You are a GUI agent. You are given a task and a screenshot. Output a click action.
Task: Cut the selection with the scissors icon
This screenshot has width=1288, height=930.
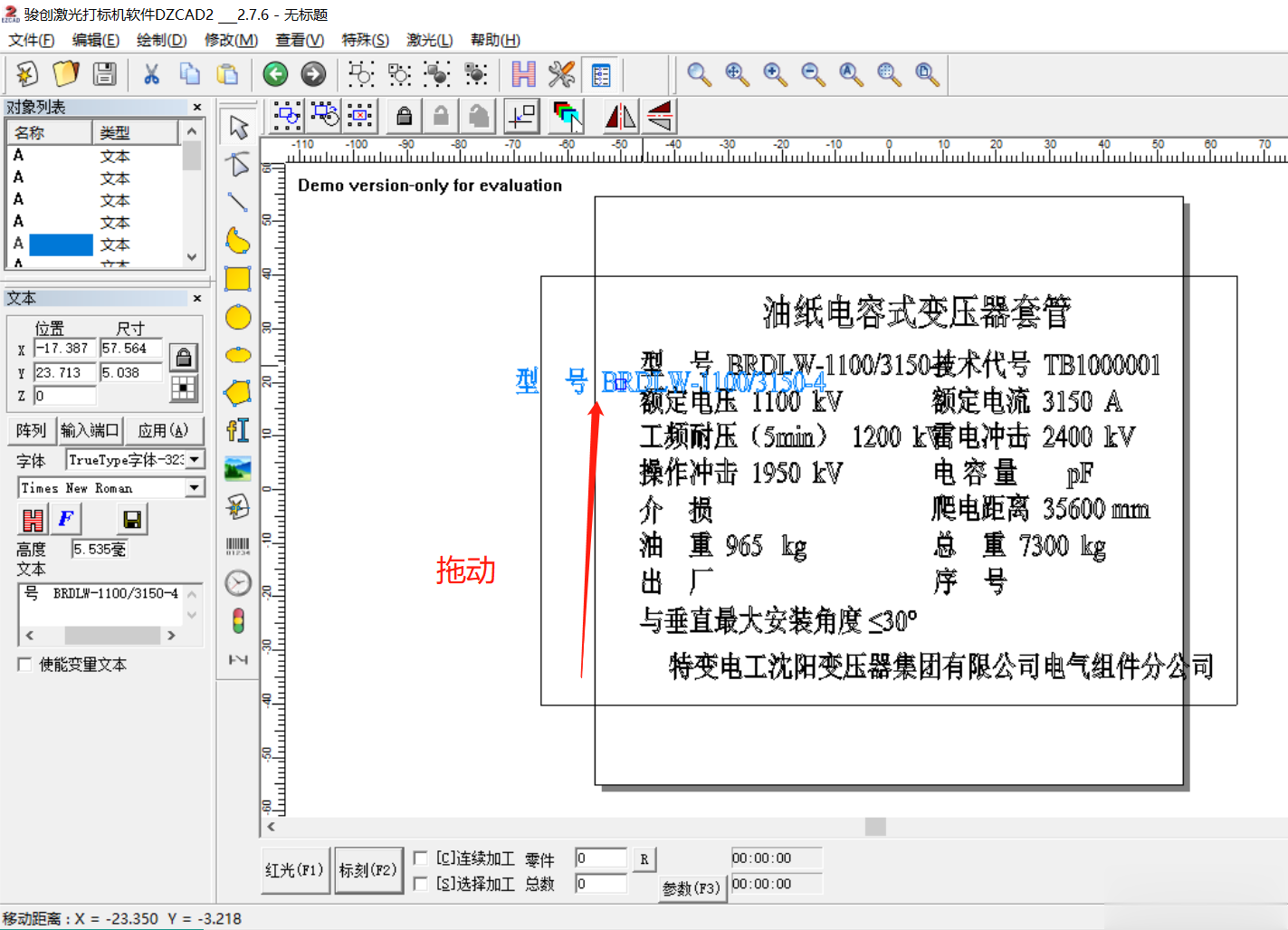click(151, 73)
